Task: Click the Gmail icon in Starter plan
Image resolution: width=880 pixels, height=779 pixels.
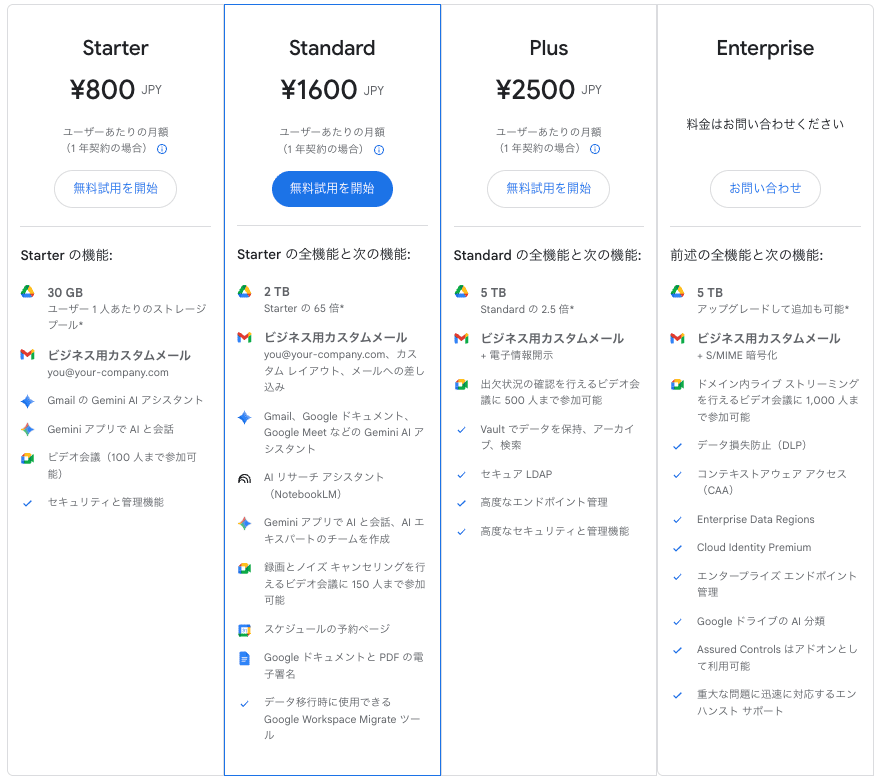Action: pos(27,355)
